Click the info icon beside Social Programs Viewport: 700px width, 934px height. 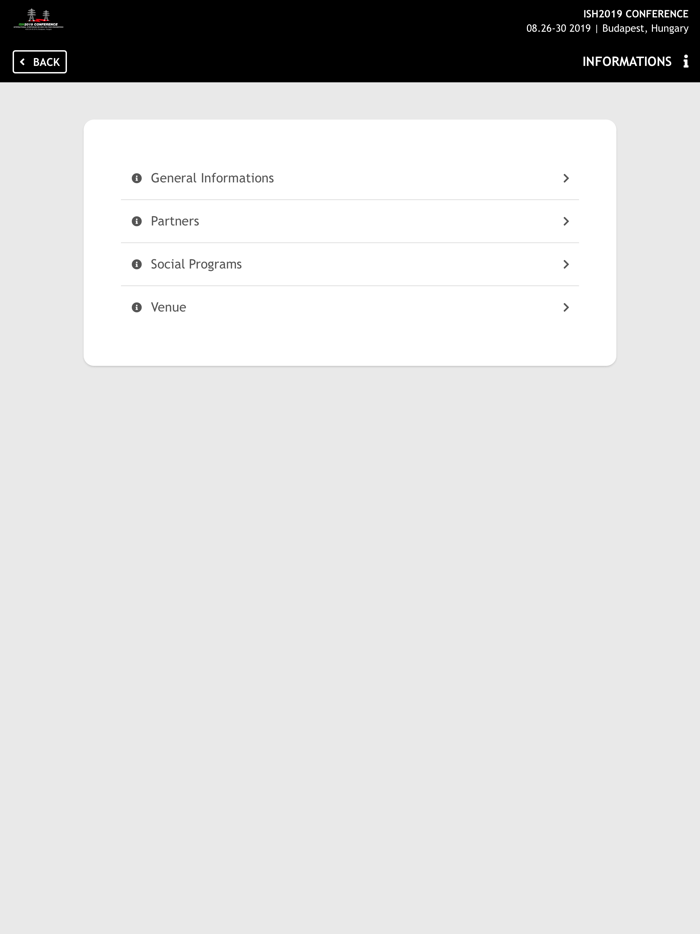[137, 264]
